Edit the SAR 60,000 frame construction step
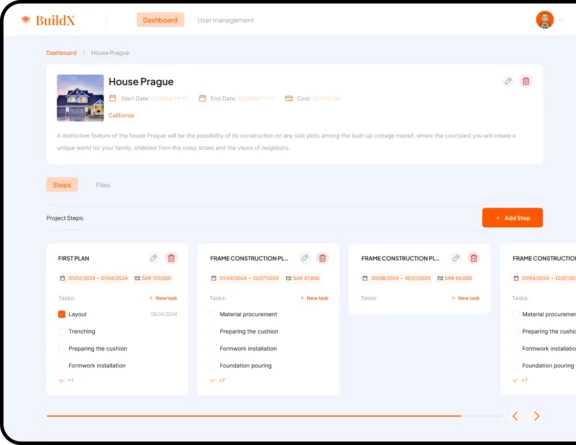Screen dimensions: 576x445 point(456,258)
